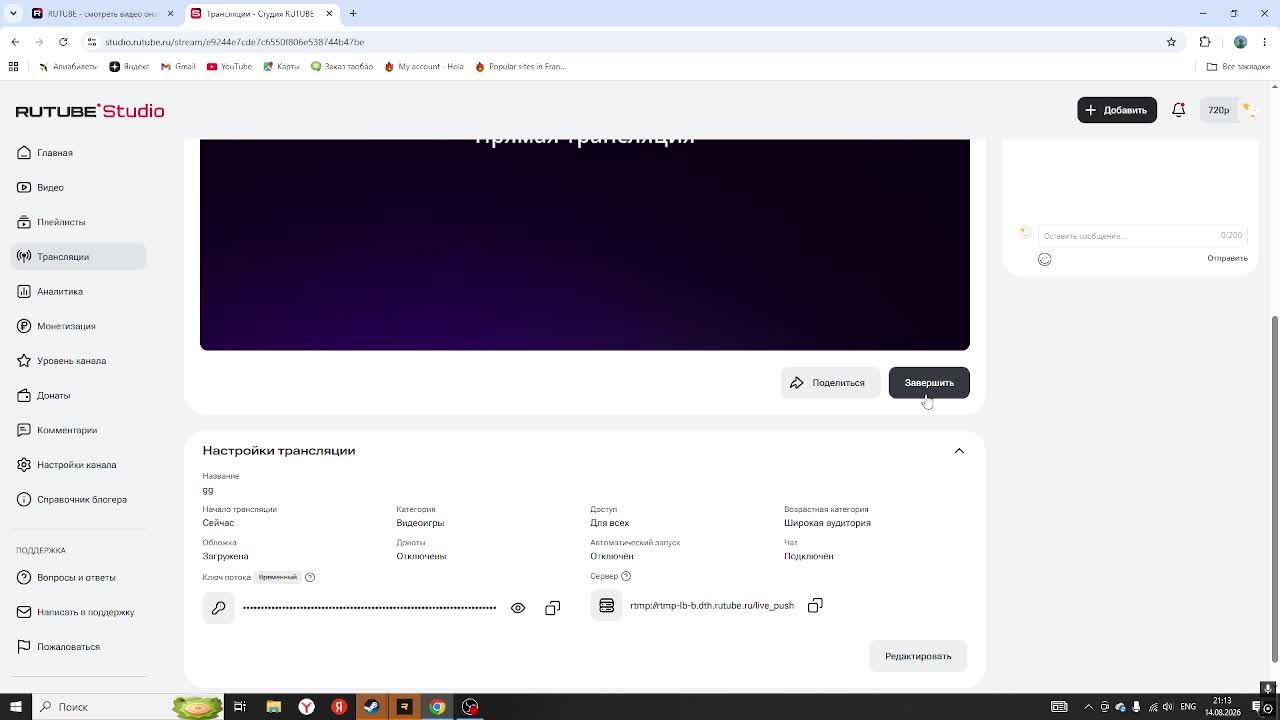Go back in browser history
Image resolution: width=1280 pixels, height=720 pixels.
[x=15, y=42]
